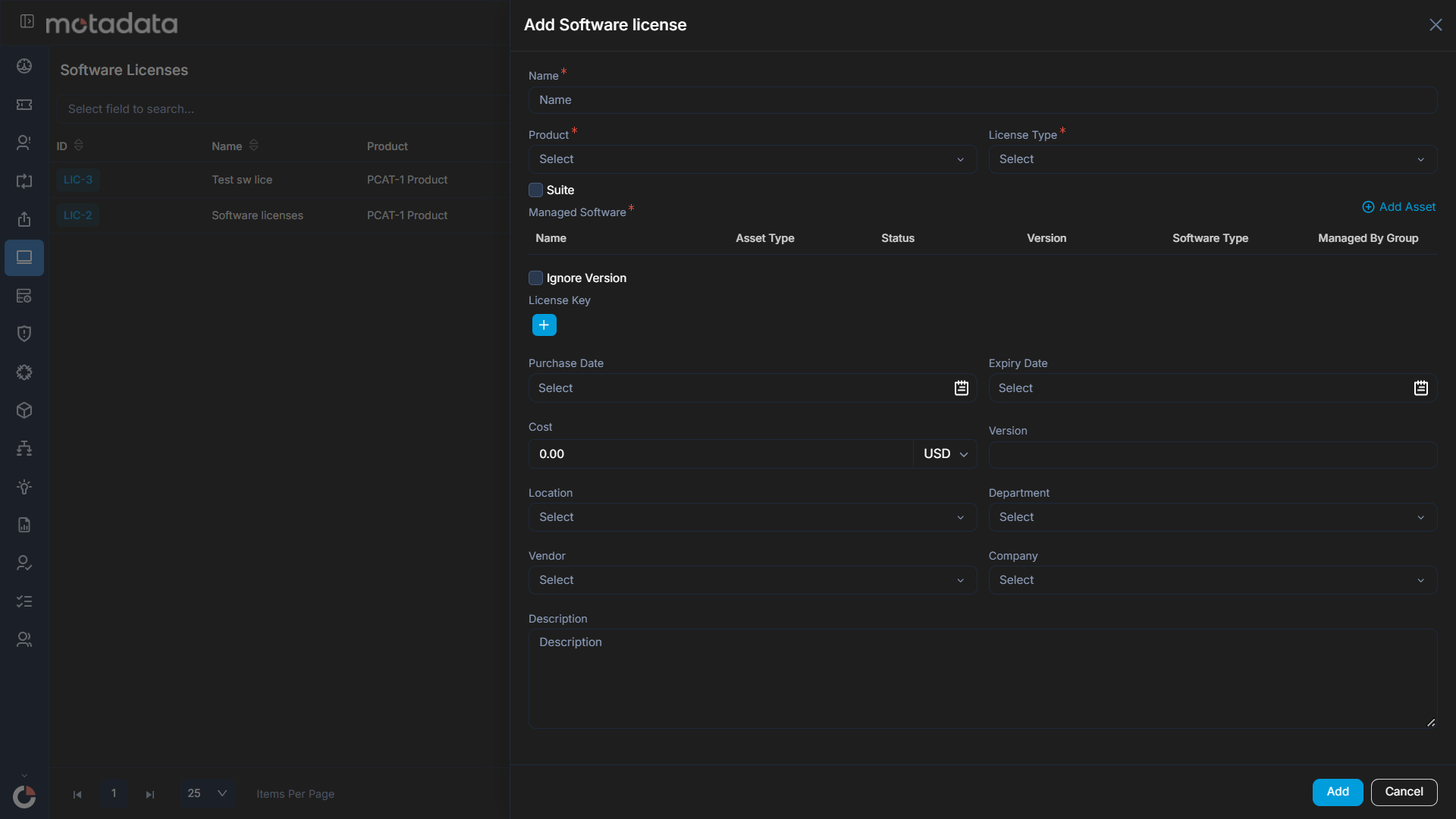Open the change arrows icon in sidebar
The image size is (1456, 819).
24,181
